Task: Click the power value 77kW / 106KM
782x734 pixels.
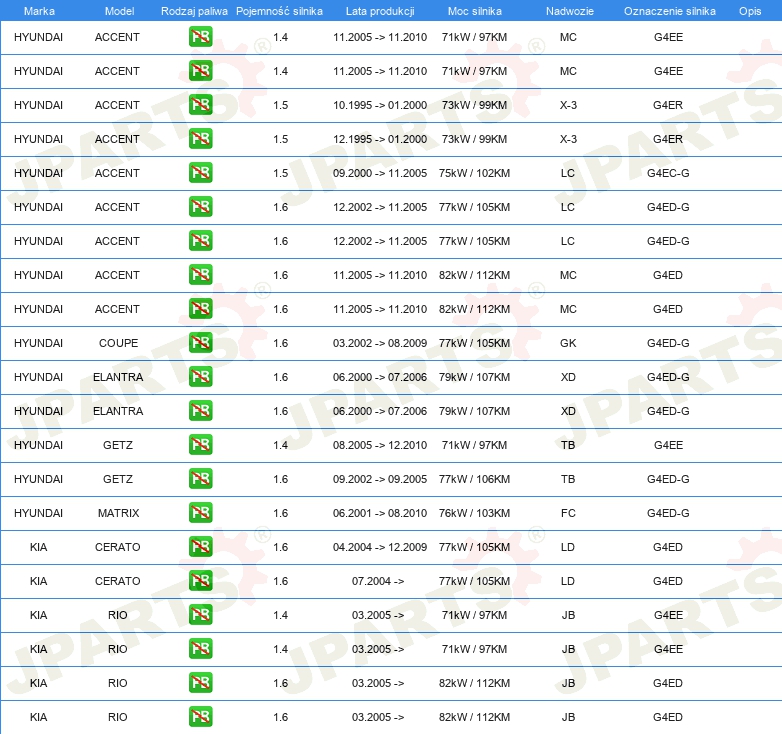Action: (474, 479)
